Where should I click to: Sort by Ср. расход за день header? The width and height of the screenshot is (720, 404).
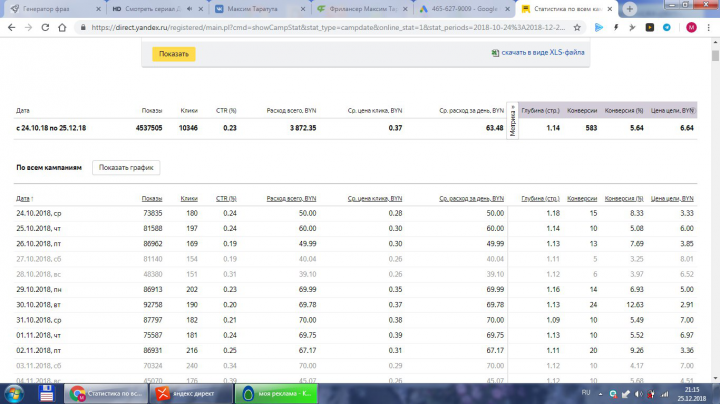click(x=472, y=198)
